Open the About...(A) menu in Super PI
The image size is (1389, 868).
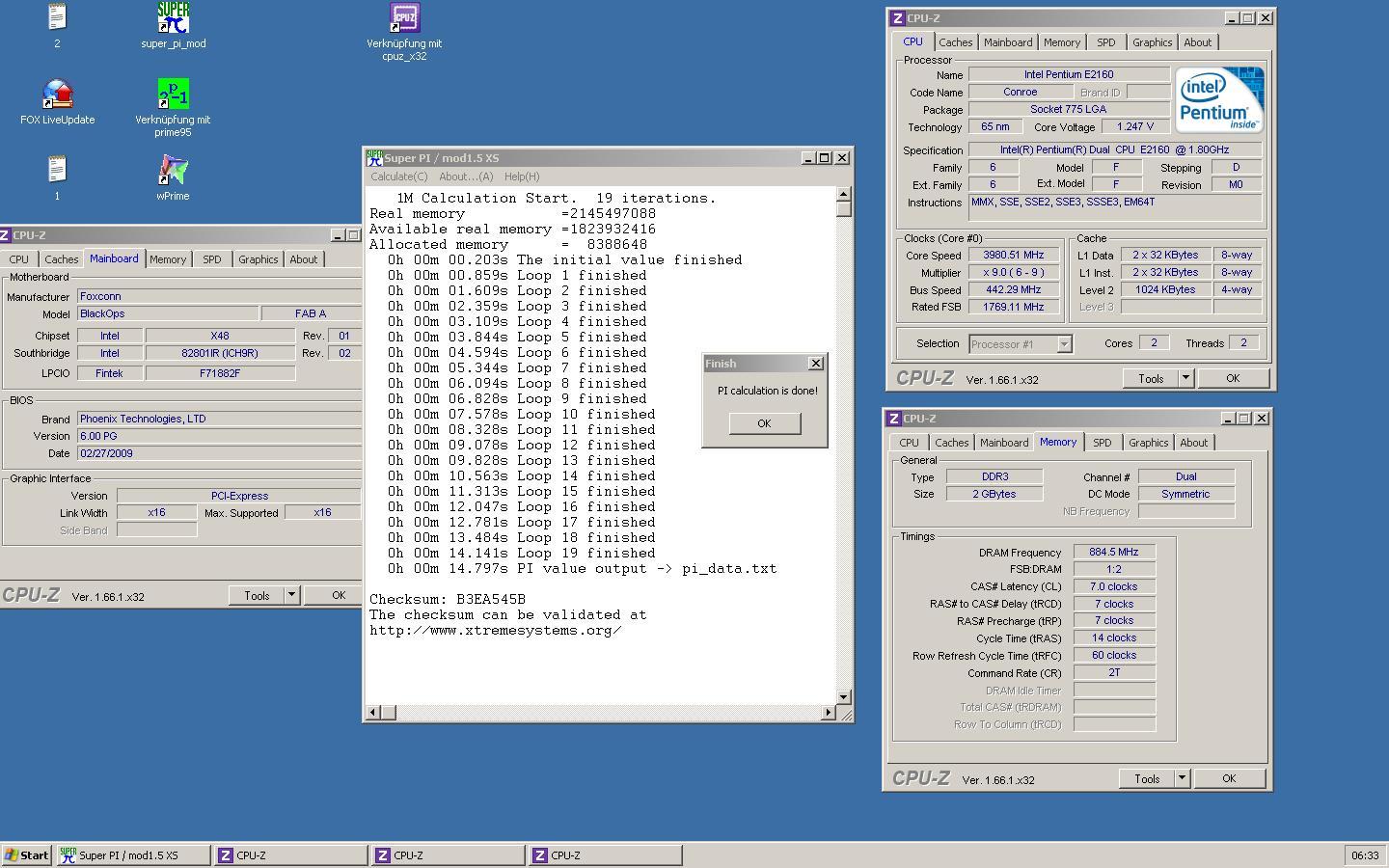466,176
